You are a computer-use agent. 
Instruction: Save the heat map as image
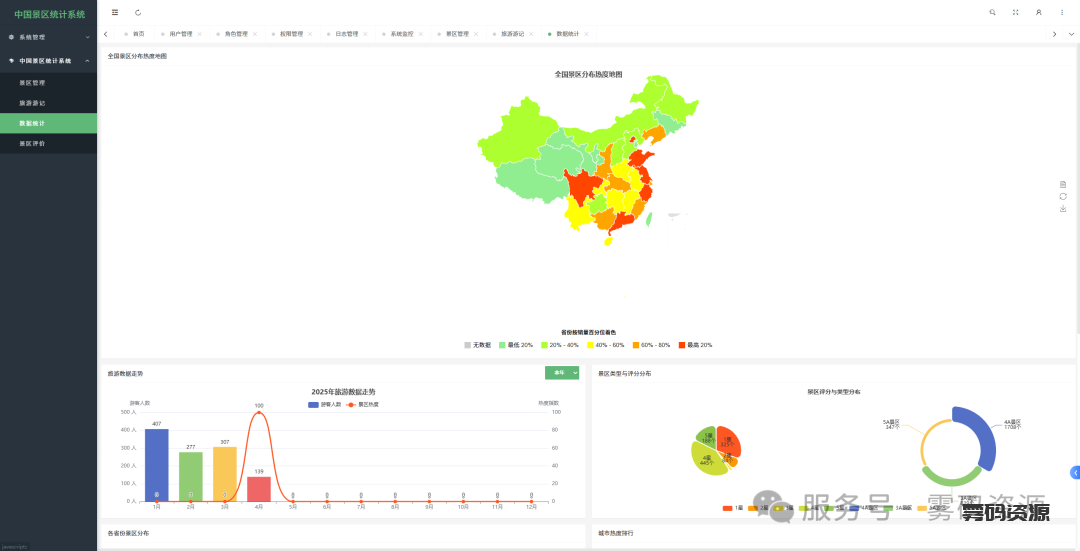1063,209
